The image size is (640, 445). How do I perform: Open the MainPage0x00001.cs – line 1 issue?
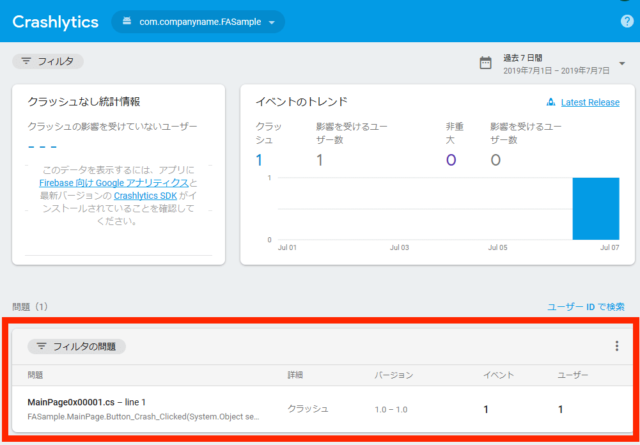click(x=87, y=403)
